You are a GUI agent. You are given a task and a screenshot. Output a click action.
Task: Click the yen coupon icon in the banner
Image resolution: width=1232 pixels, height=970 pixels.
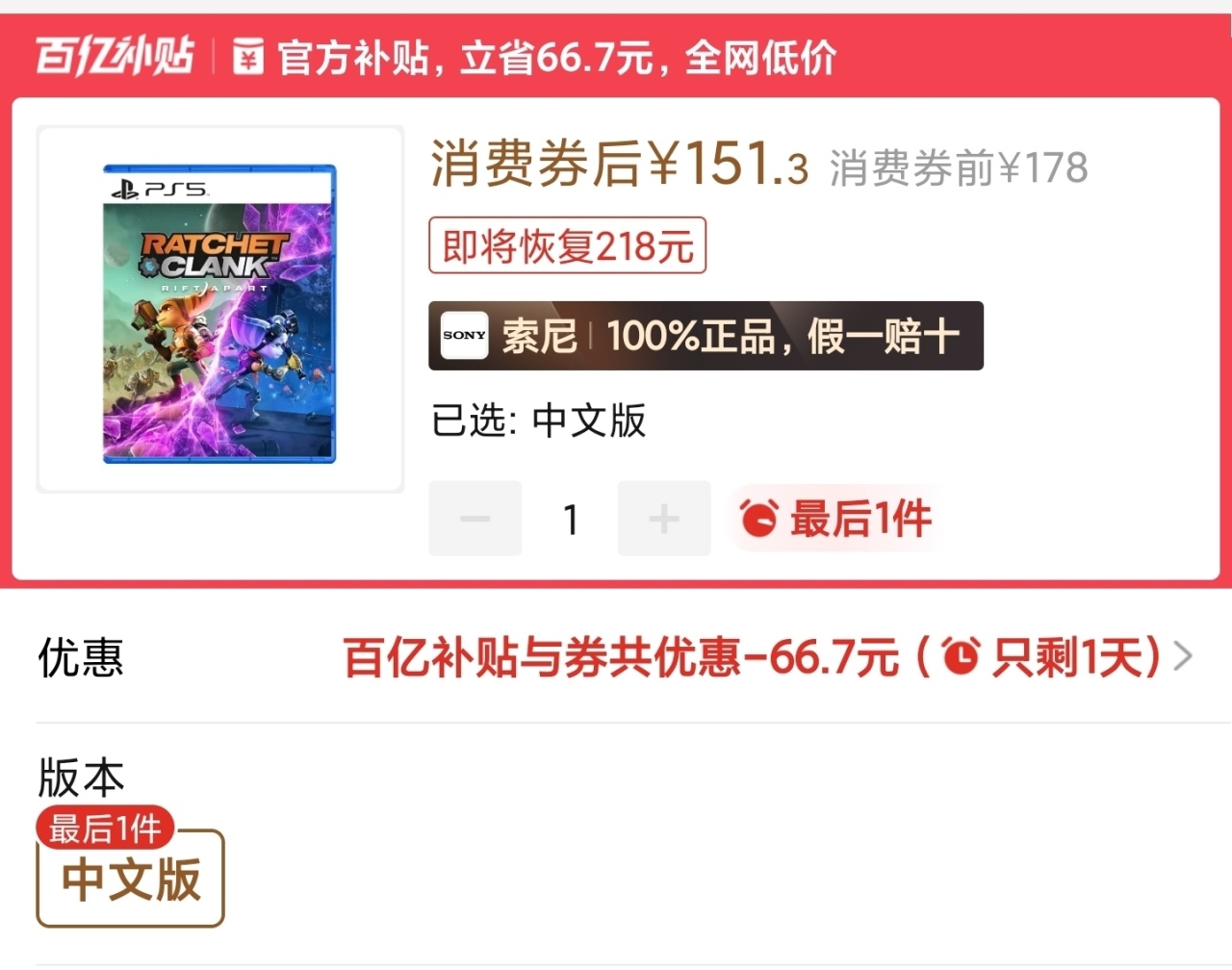coord(248,58)
